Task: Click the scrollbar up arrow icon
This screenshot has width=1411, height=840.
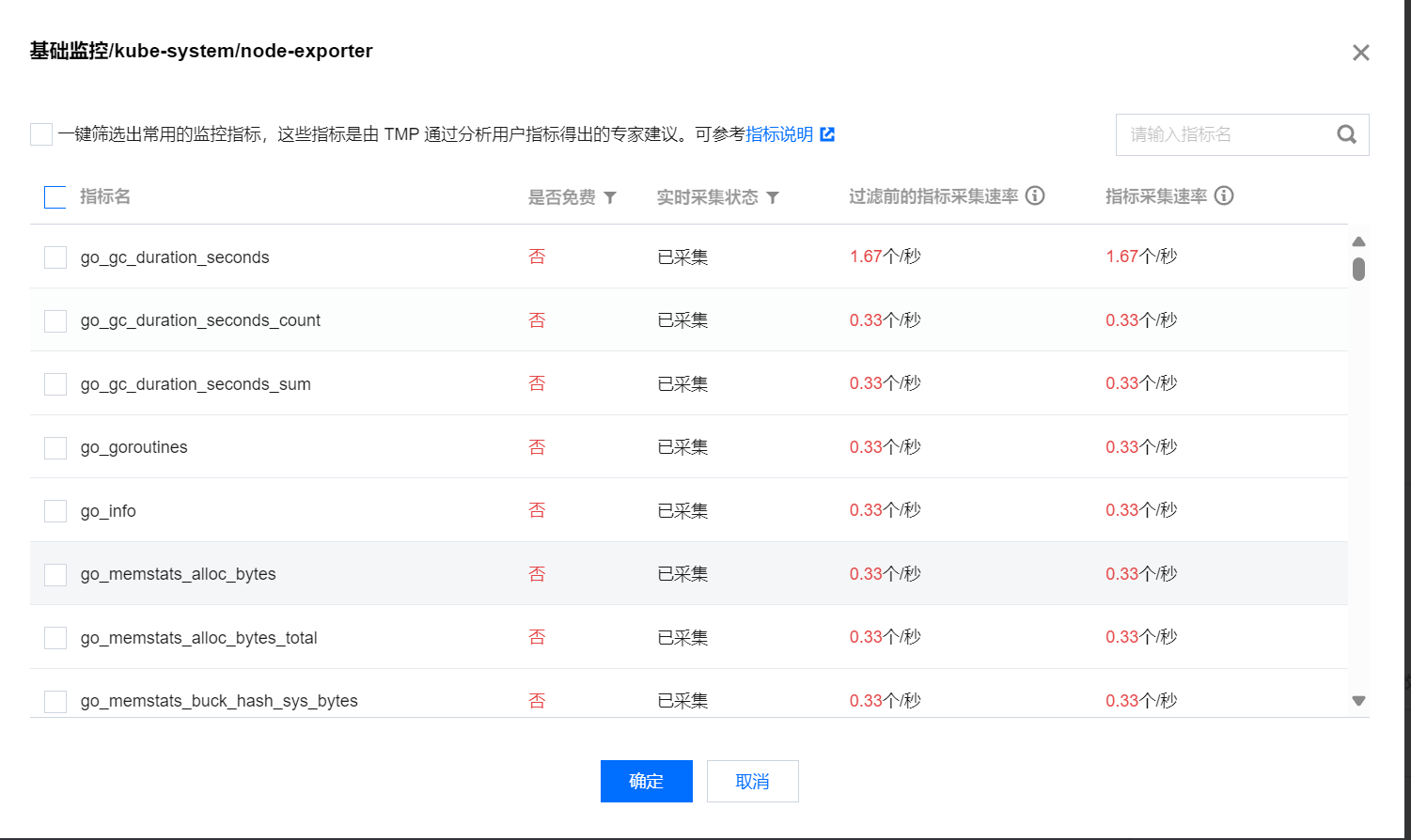Action: pos(1358,241)
